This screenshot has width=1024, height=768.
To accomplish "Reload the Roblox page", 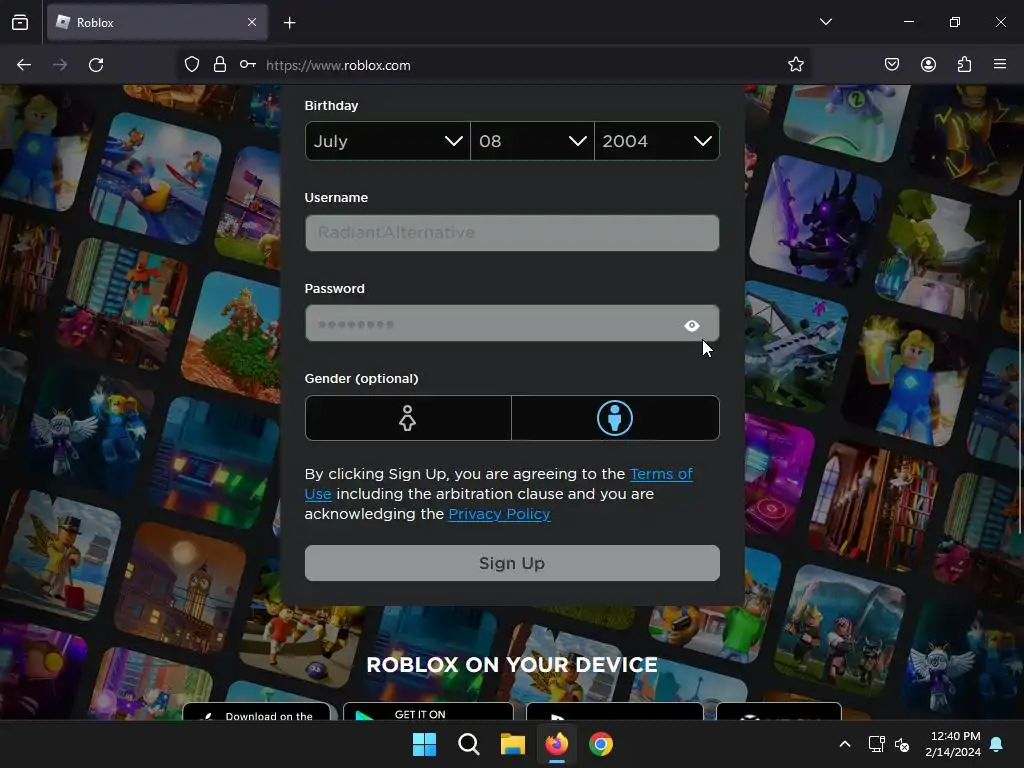I will 96,65.
